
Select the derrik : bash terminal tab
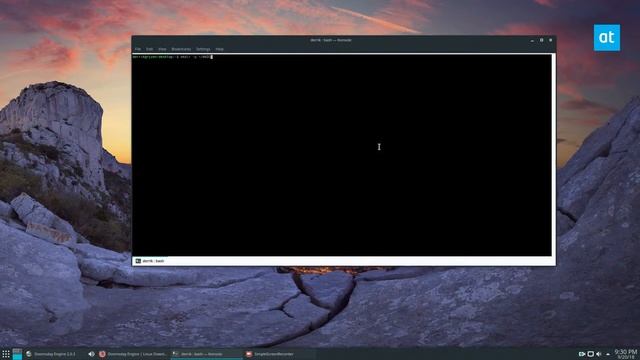coord(150,261)
